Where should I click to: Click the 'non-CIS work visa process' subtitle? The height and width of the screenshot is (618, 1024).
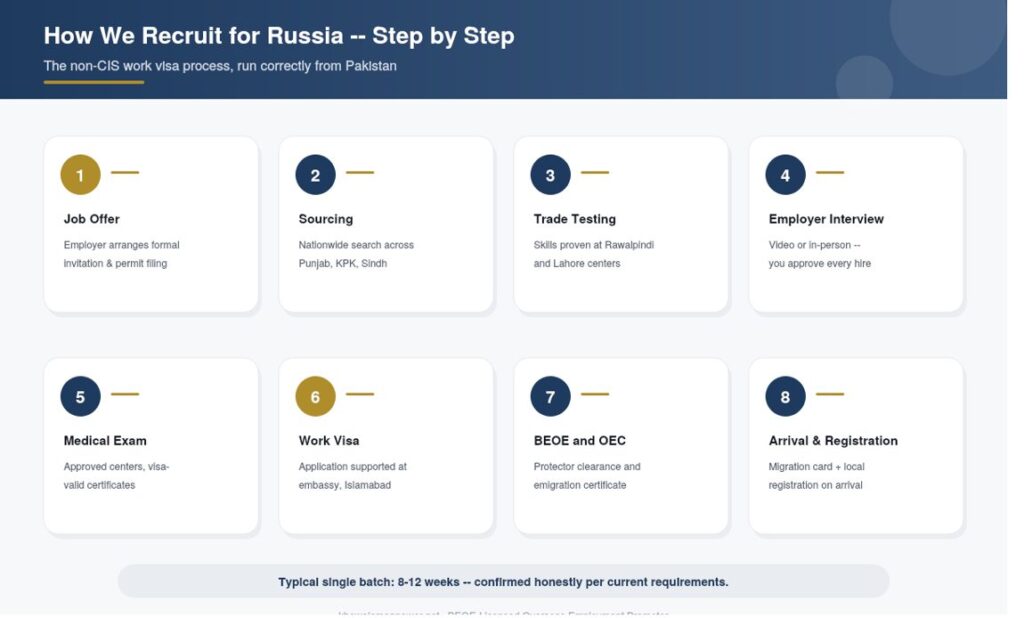click(x=220, y=65)
